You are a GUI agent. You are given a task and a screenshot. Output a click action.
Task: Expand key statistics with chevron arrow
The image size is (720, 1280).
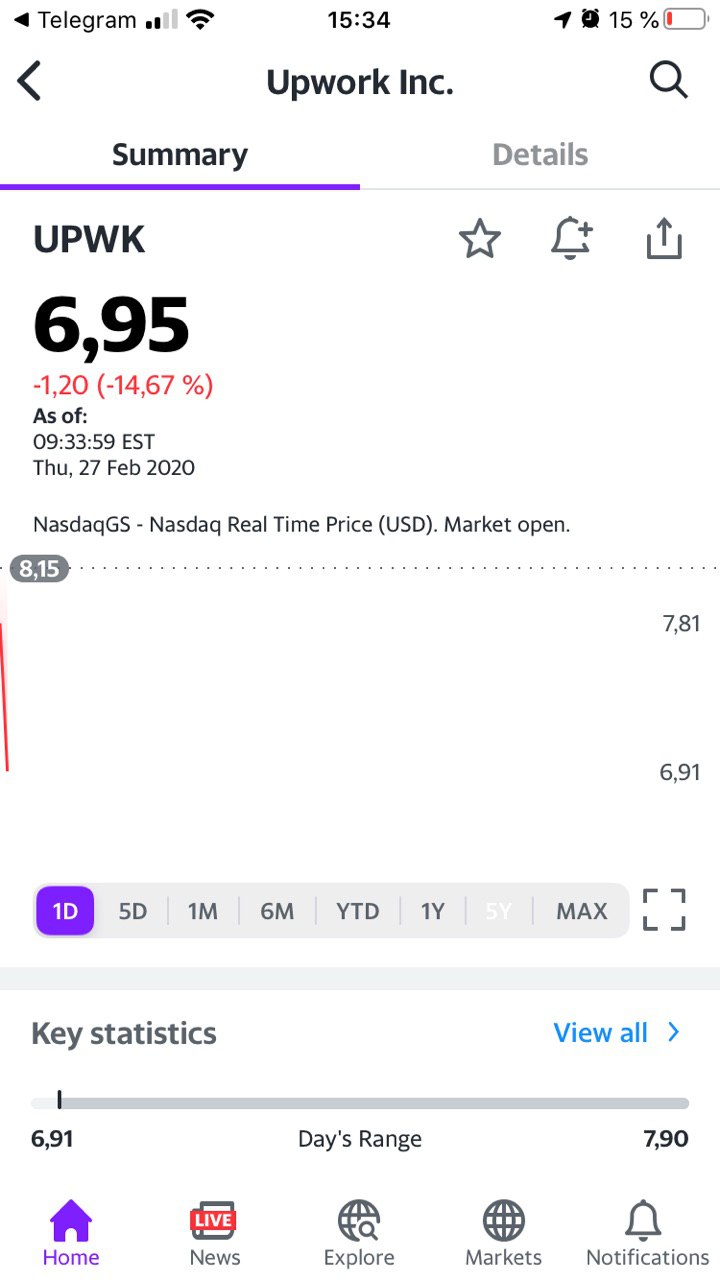[675, 1033]
